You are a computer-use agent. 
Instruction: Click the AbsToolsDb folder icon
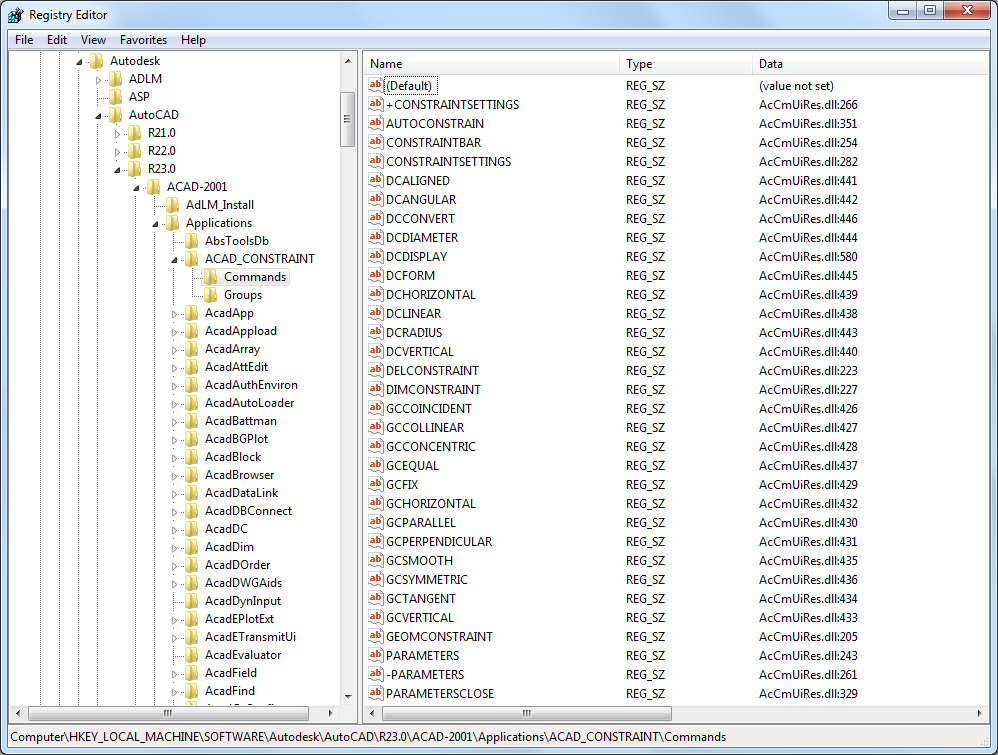(192, 241)
